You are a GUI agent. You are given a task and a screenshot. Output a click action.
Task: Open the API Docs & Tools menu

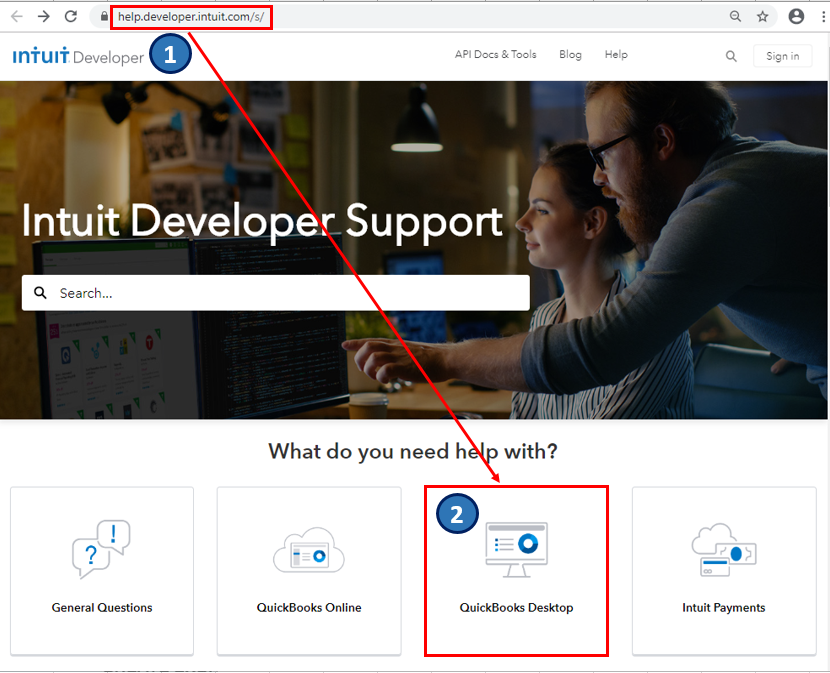[x=495, y=55]
